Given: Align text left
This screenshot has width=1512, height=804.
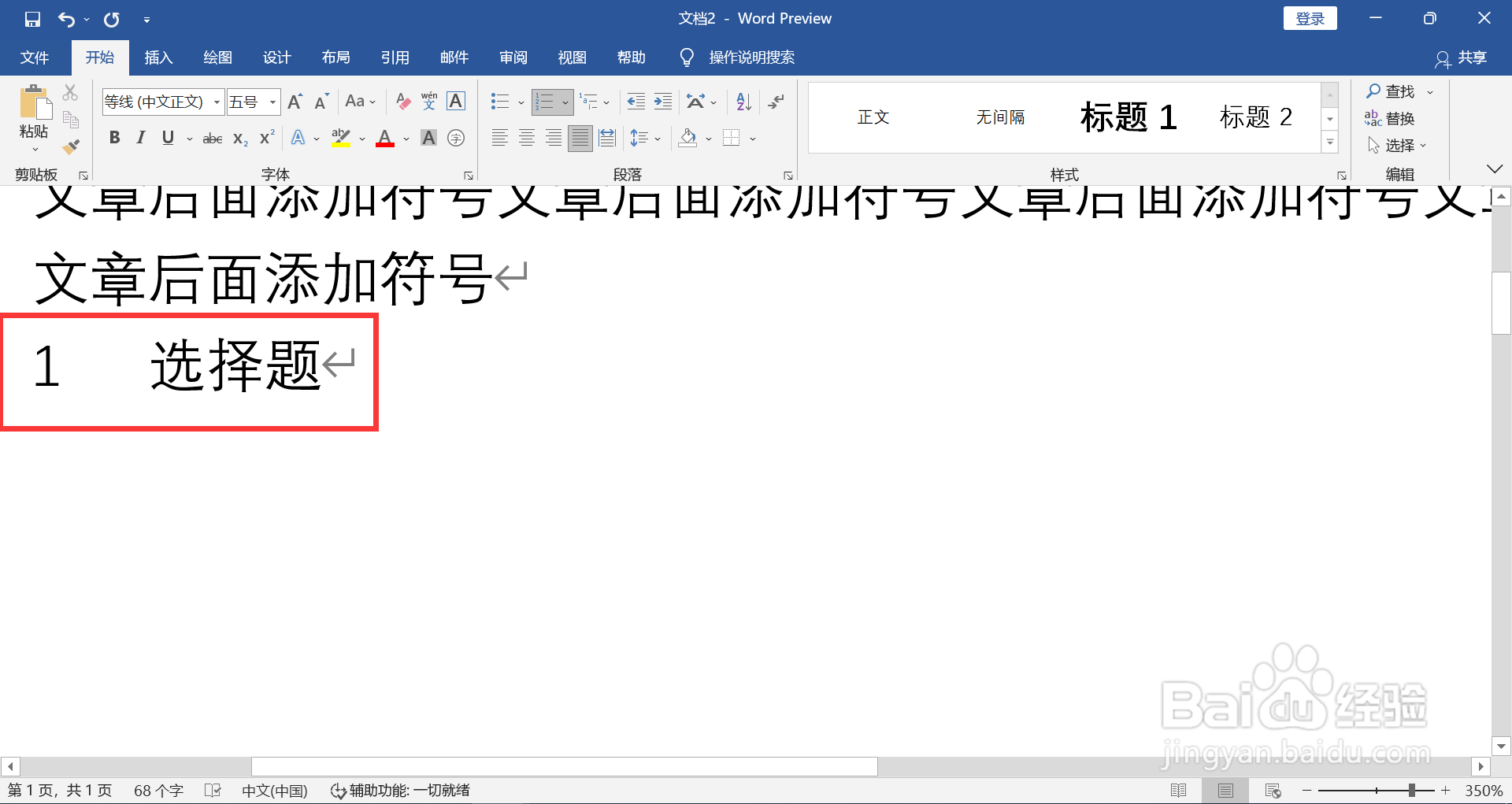Looking at the screenshot, I should coord(500,138).
